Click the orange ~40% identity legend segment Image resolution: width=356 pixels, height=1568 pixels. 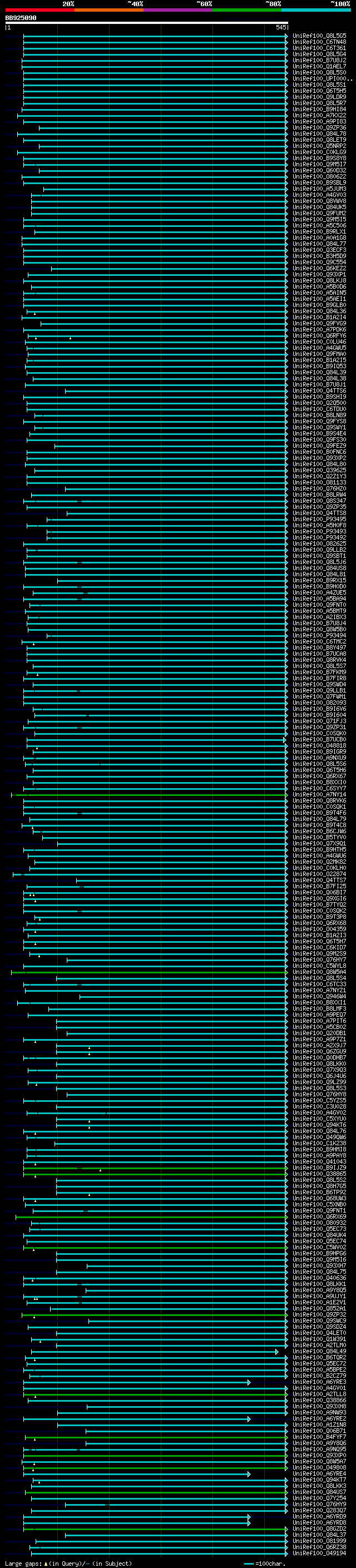[x=109, y=10]
